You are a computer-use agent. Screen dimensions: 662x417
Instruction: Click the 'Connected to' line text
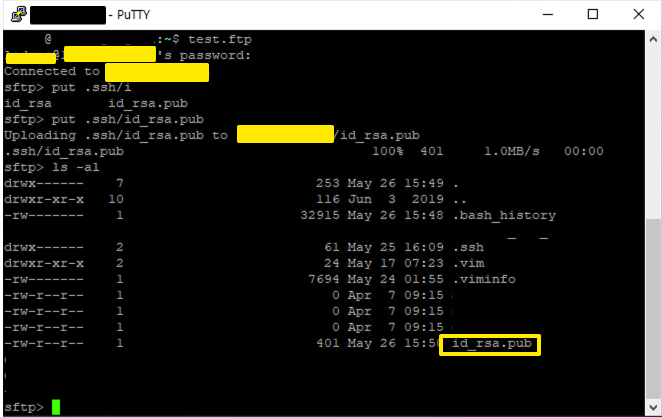click(52, 72)
